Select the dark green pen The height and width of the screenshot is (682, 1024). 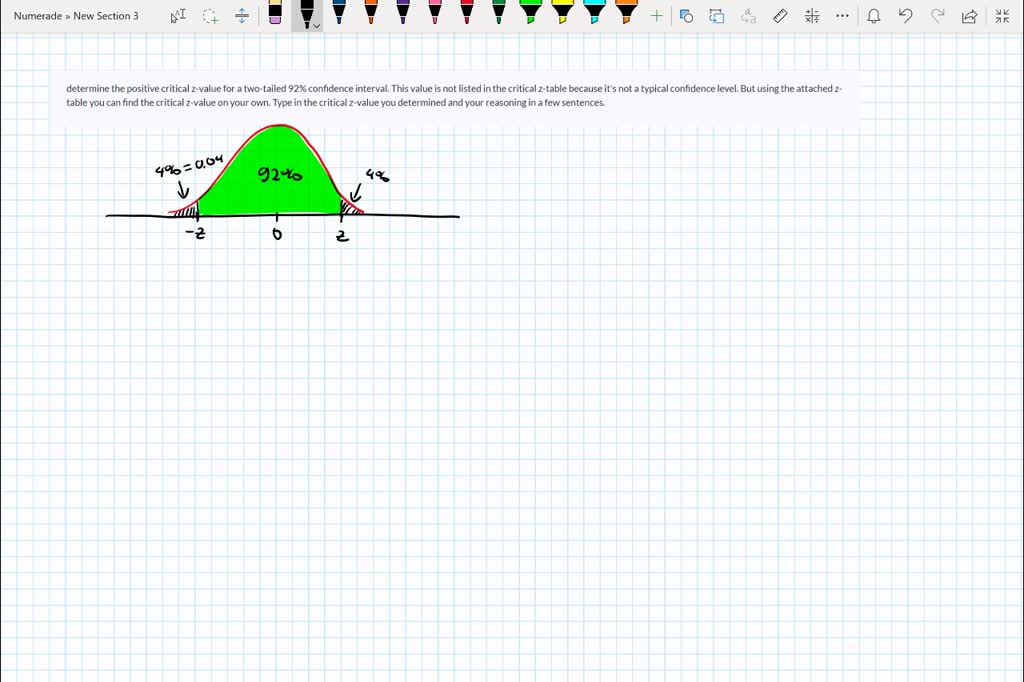pos(499,12)
